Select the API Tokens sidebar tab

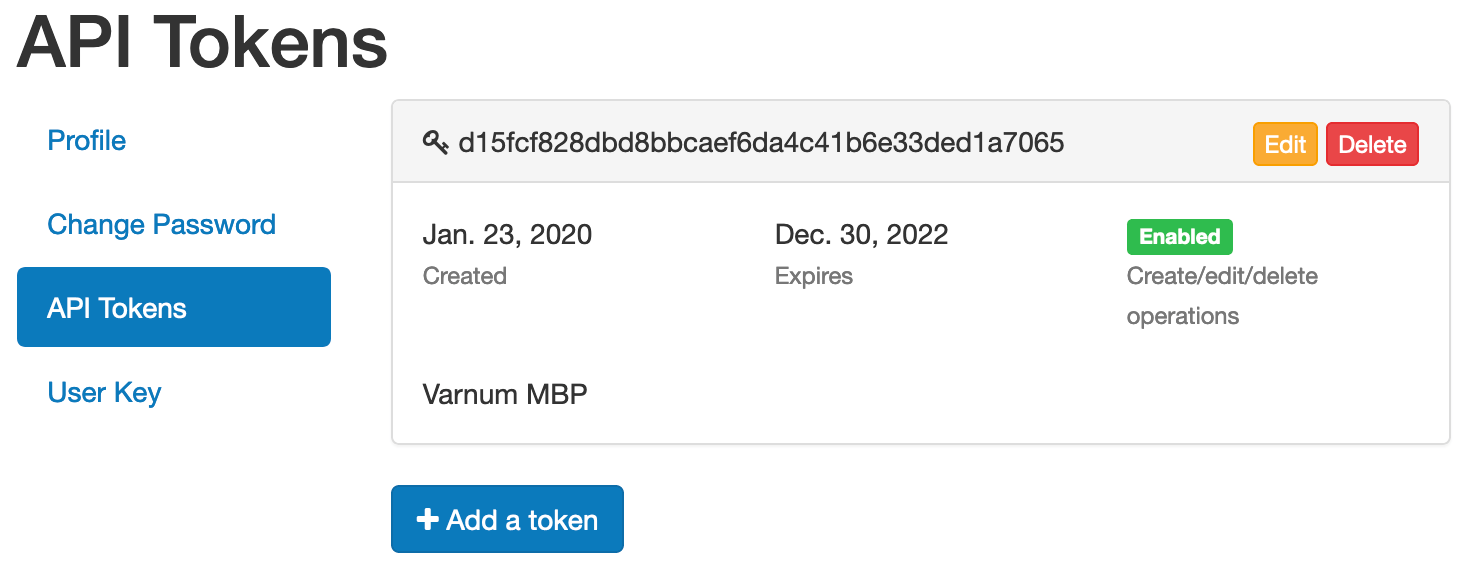[x=173, y=307]
